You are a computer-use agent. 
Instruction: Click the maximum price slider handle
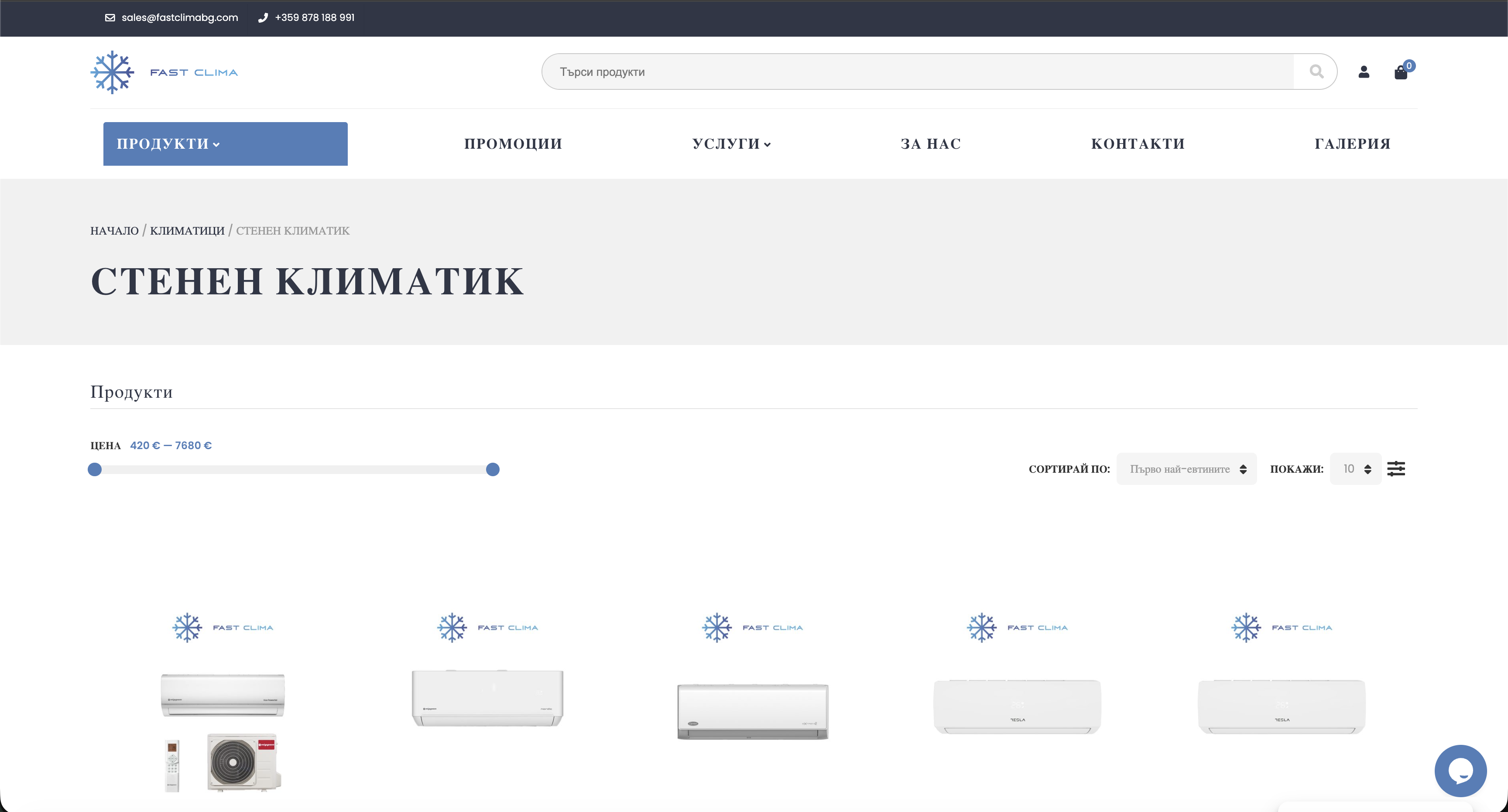tap(492, 469)
